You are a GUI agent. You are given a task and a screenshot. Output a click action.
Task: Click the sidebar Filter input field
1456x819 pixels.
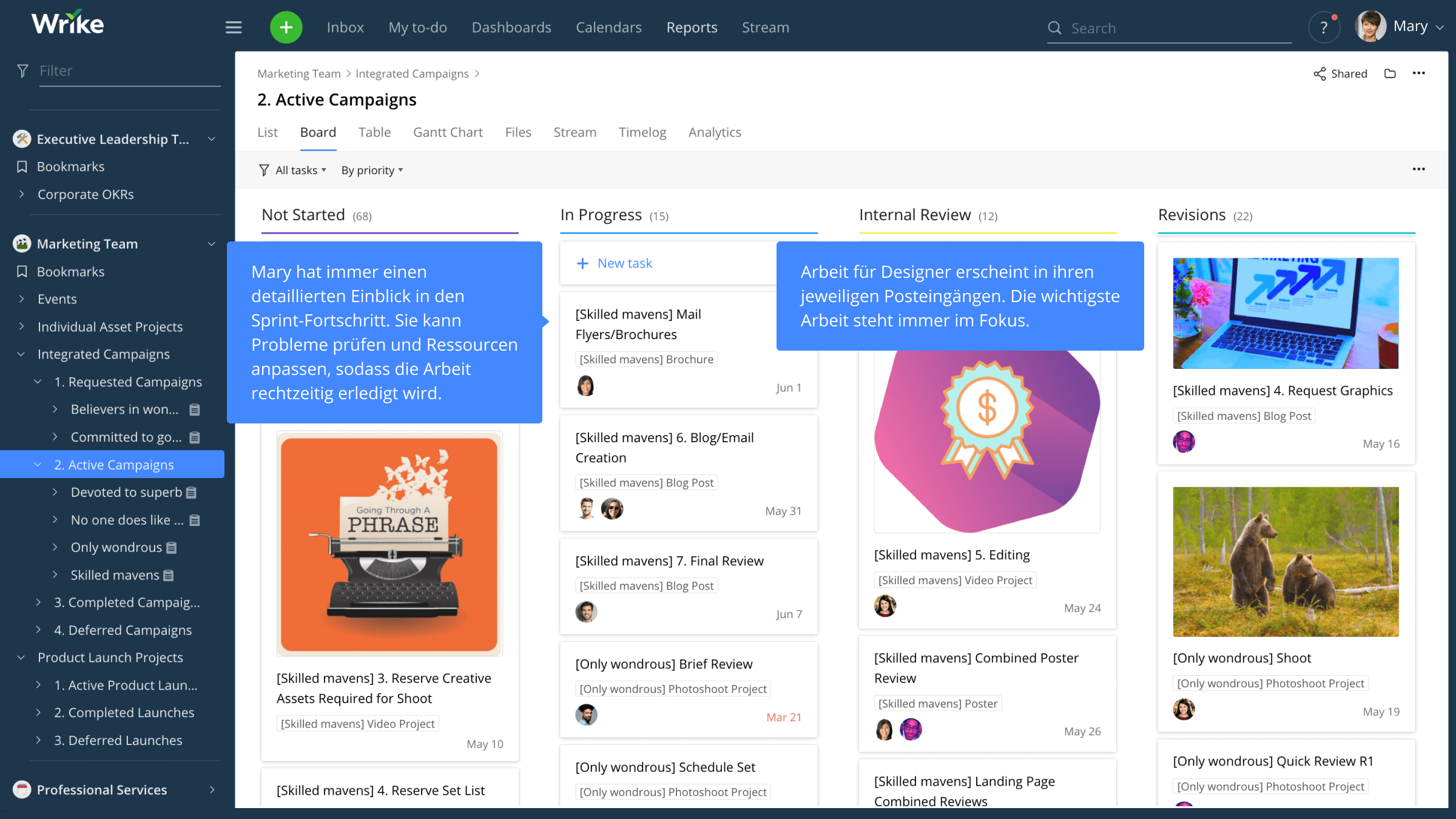click(129, 71)
